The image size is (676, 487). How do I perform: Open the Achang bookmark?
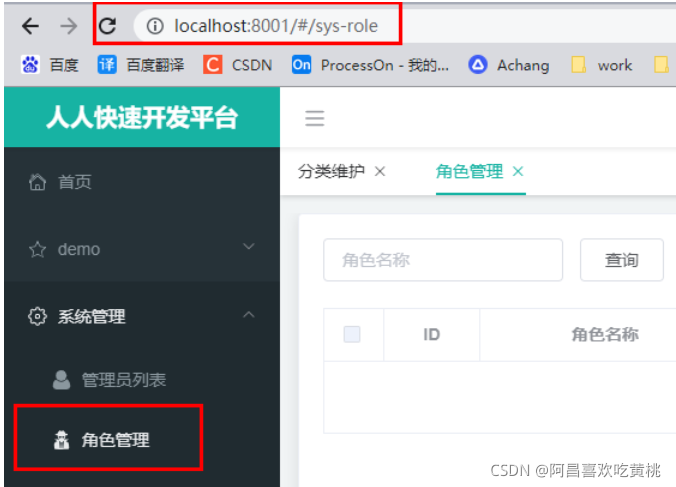pos(509,65)
